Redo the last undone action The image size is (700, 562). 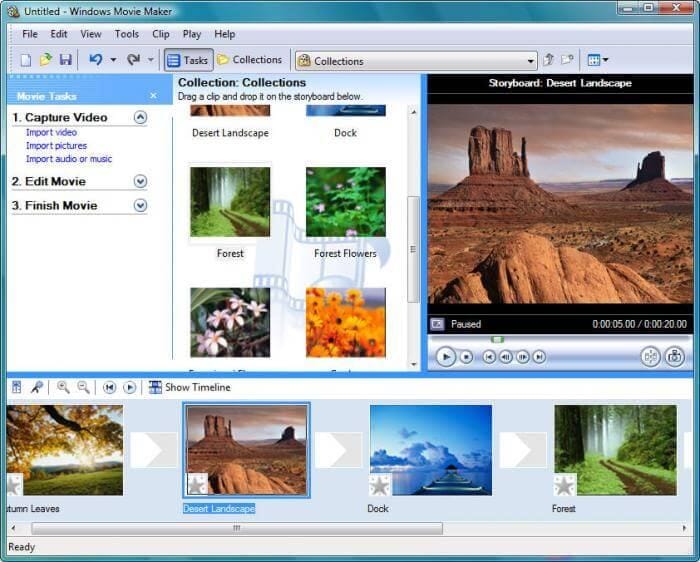pyautogui.click(x=133, y=59)
